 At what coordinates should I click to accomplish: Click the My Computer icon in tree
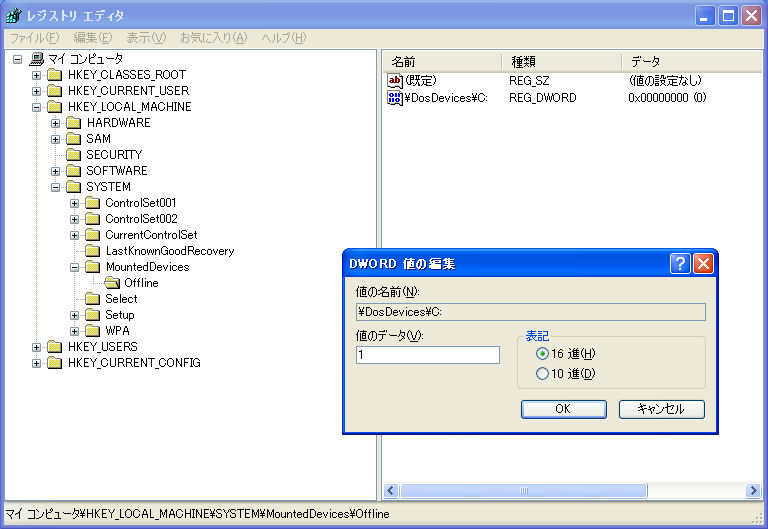coord(37,59)
